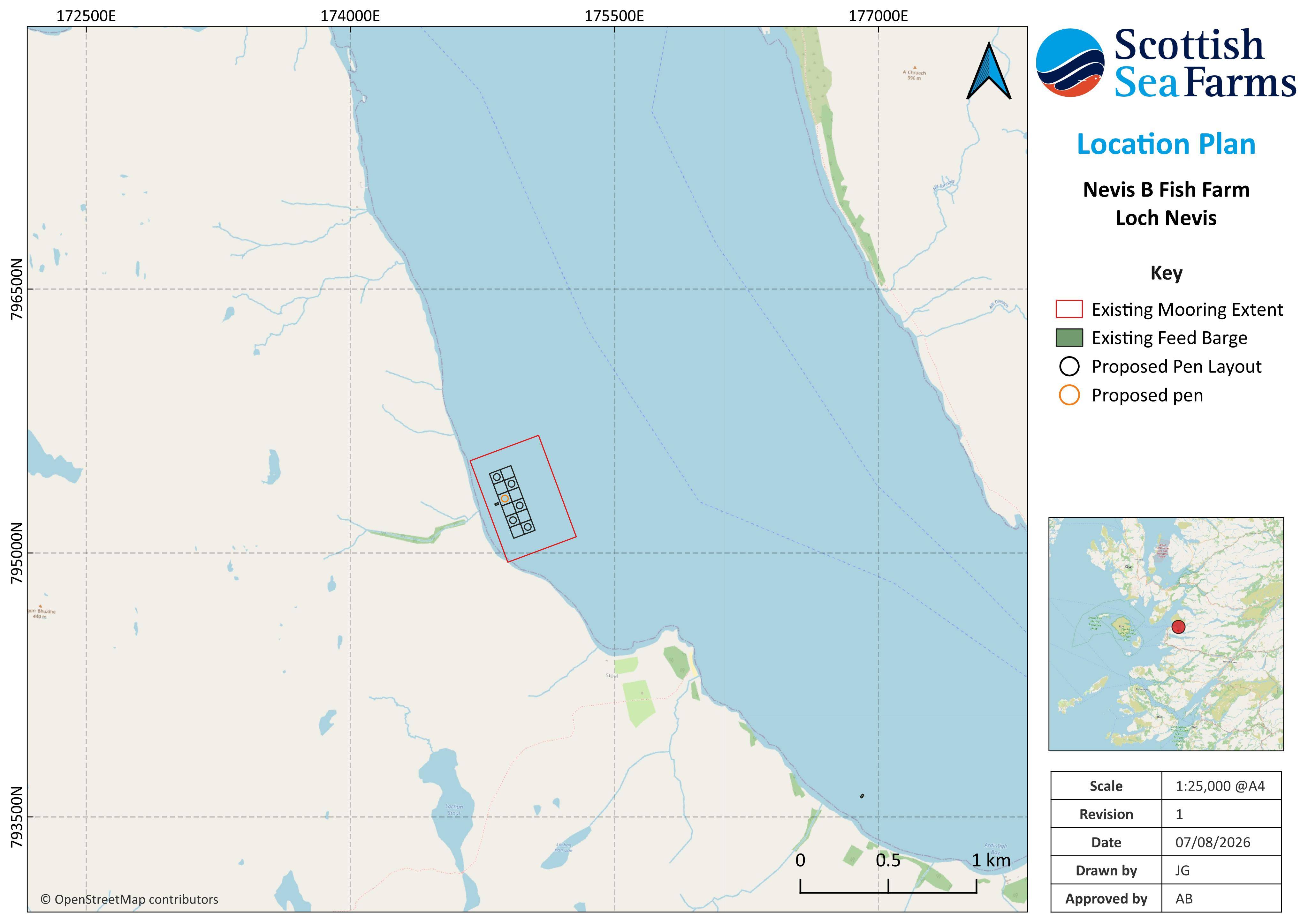Click the orange proposed pen circle on map
This screenshot has height=924, width=1308.
click(x=505, y=498)
